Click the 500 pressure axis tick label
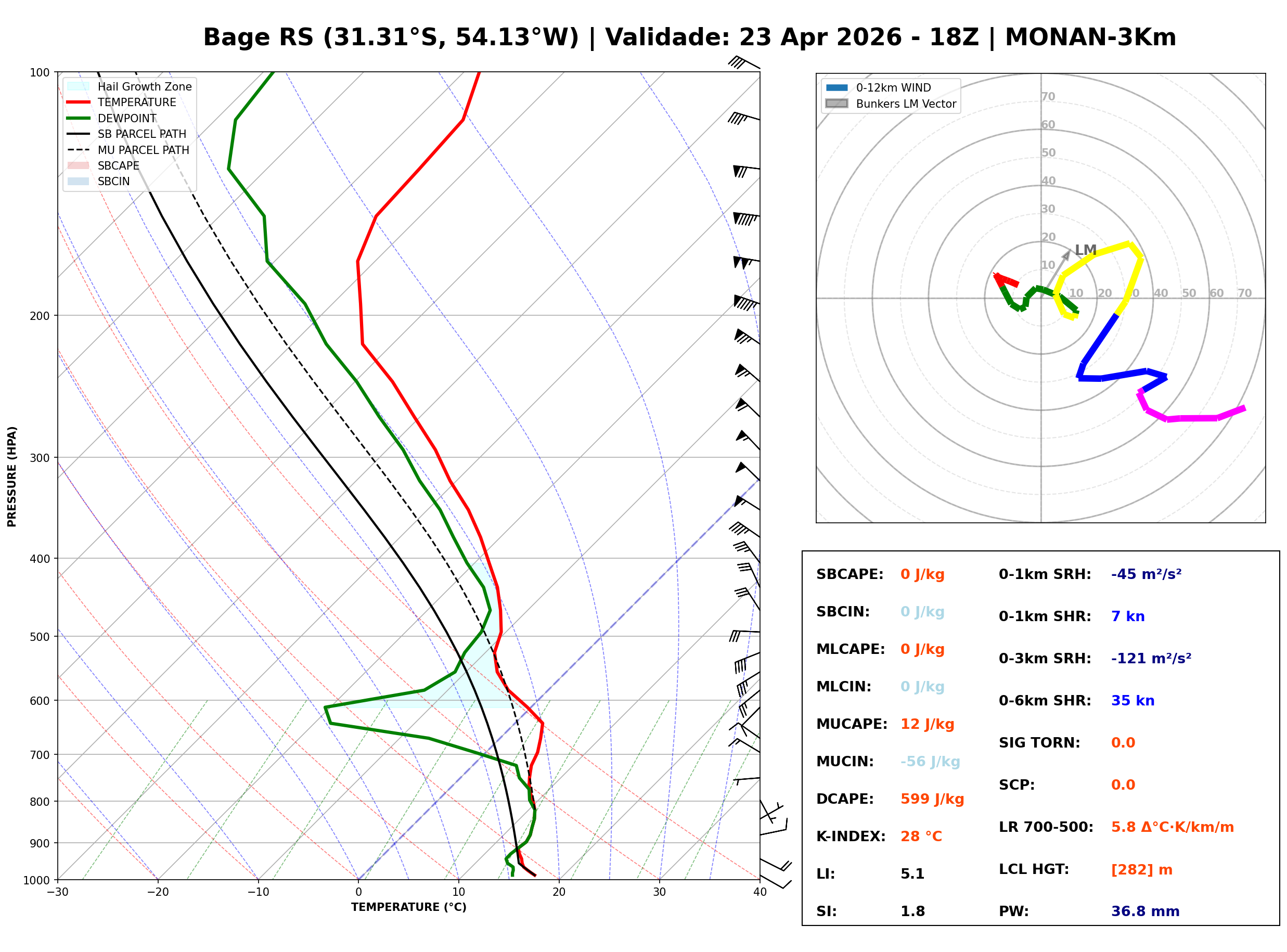 click(41, 637)
